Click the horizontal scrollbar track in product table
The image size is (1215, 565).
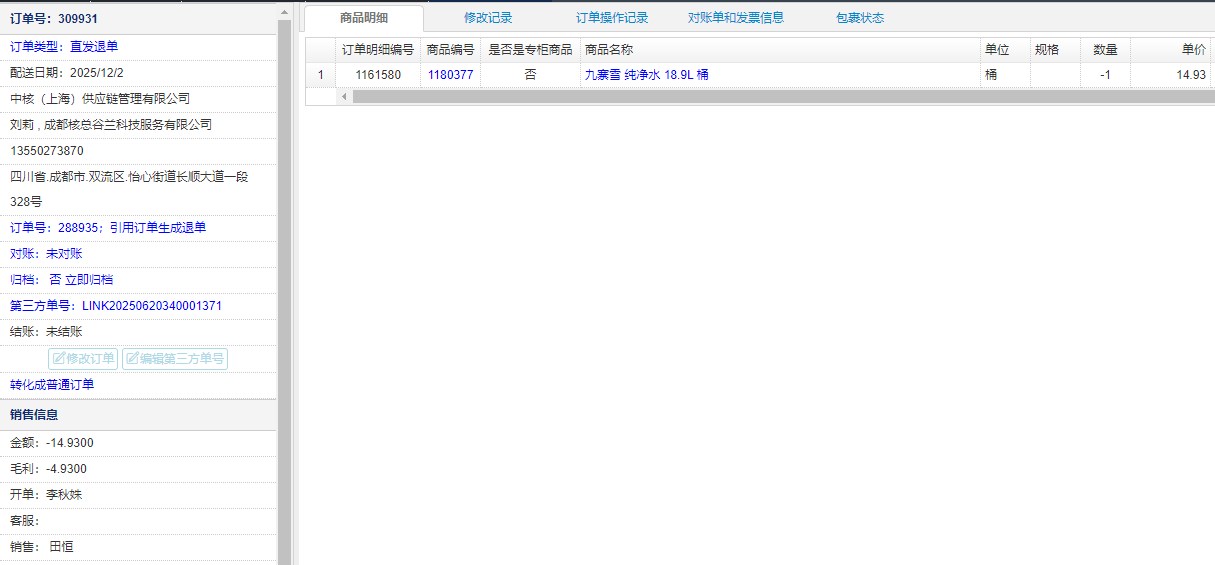[780, 97]
